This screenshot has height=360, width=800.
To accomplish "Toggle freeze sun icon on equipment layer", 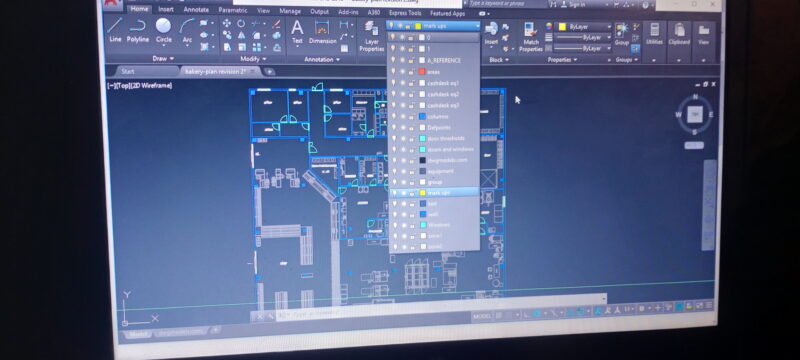I will point(403,171).
